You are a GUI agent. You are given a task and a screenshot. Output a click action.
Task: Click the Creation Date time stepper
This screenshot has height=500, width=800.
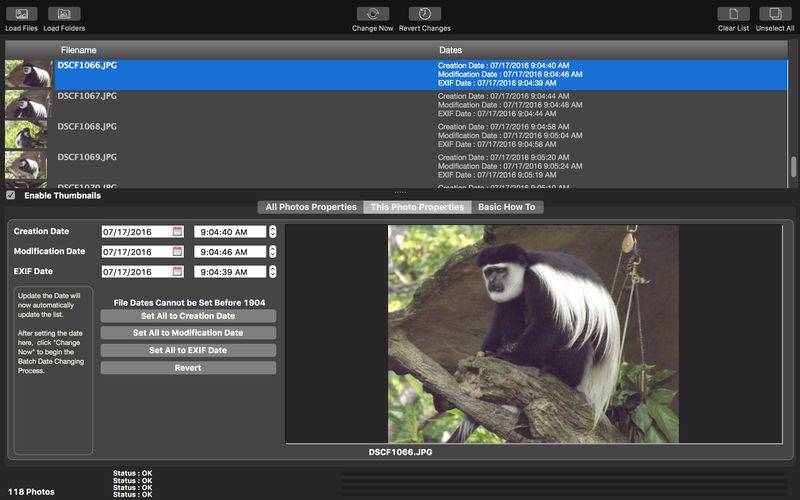pos(272,232)
